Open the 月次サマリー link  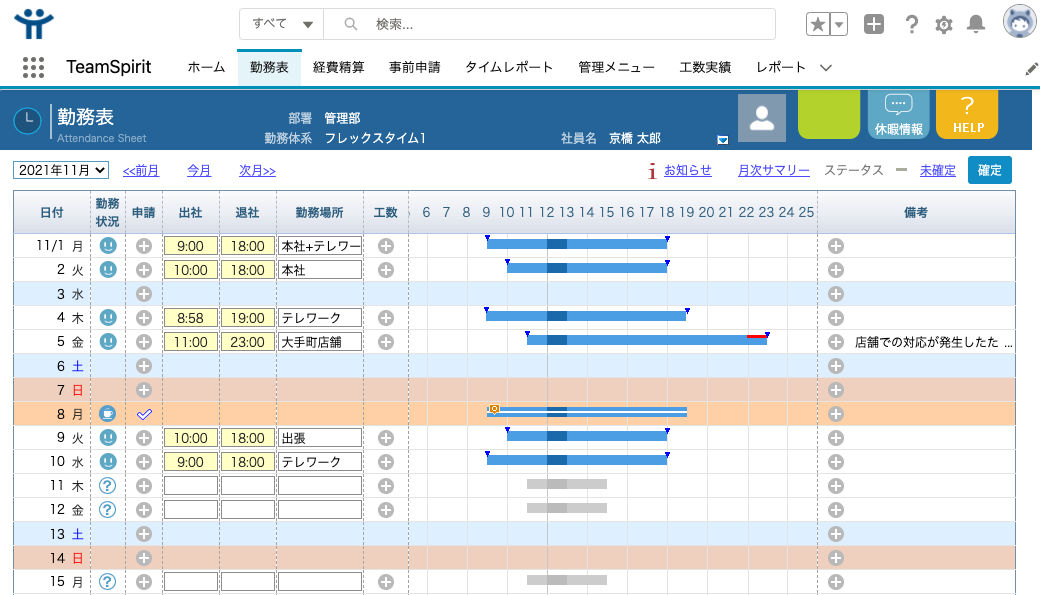[773, 171]
